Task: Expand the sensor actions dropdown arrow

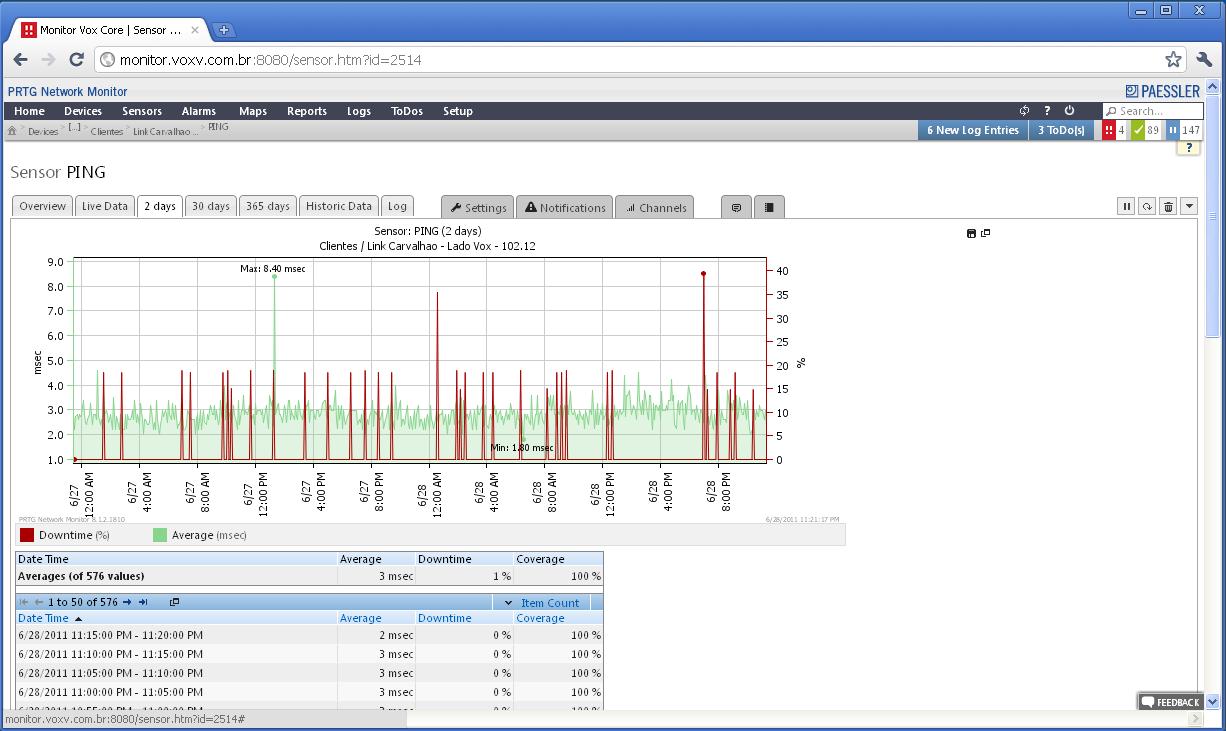Action: point(1189,207)
